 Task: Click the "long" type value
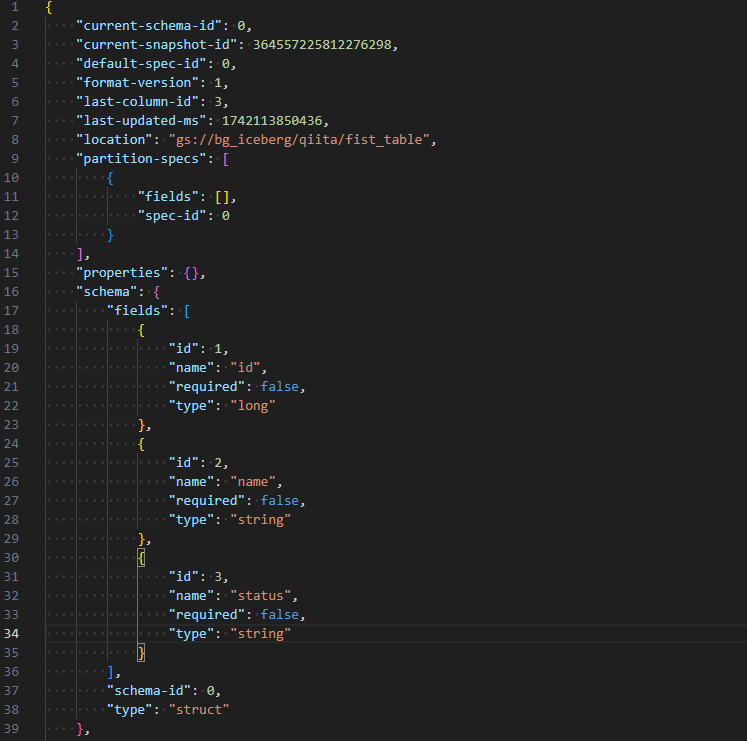point(253,406)
